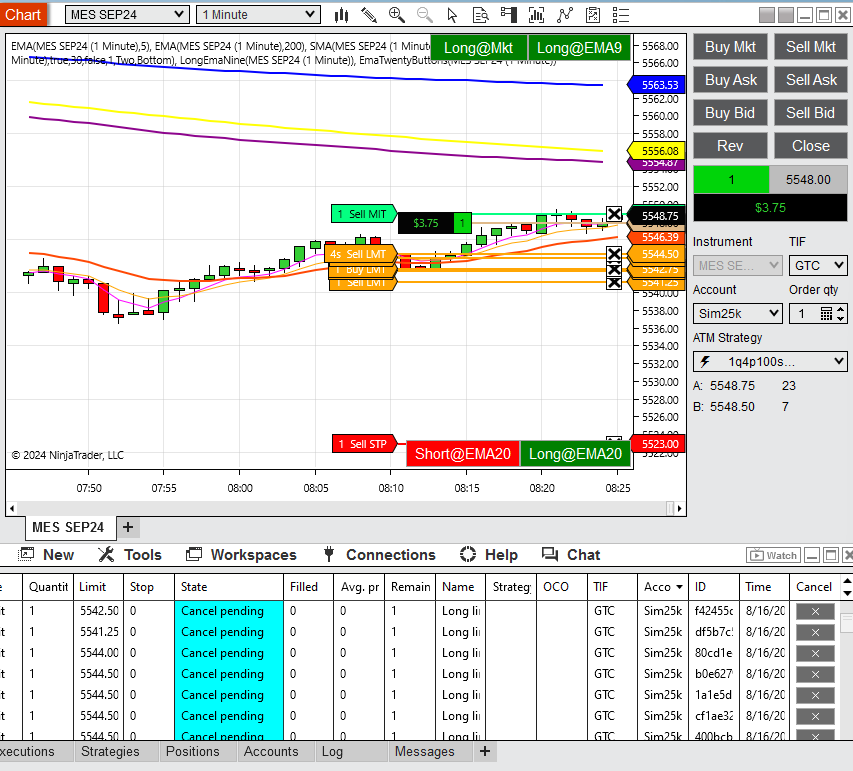This screenshot has height=771, width=853.
Task: Open the strategies line icon
Action: click(565, 15)
